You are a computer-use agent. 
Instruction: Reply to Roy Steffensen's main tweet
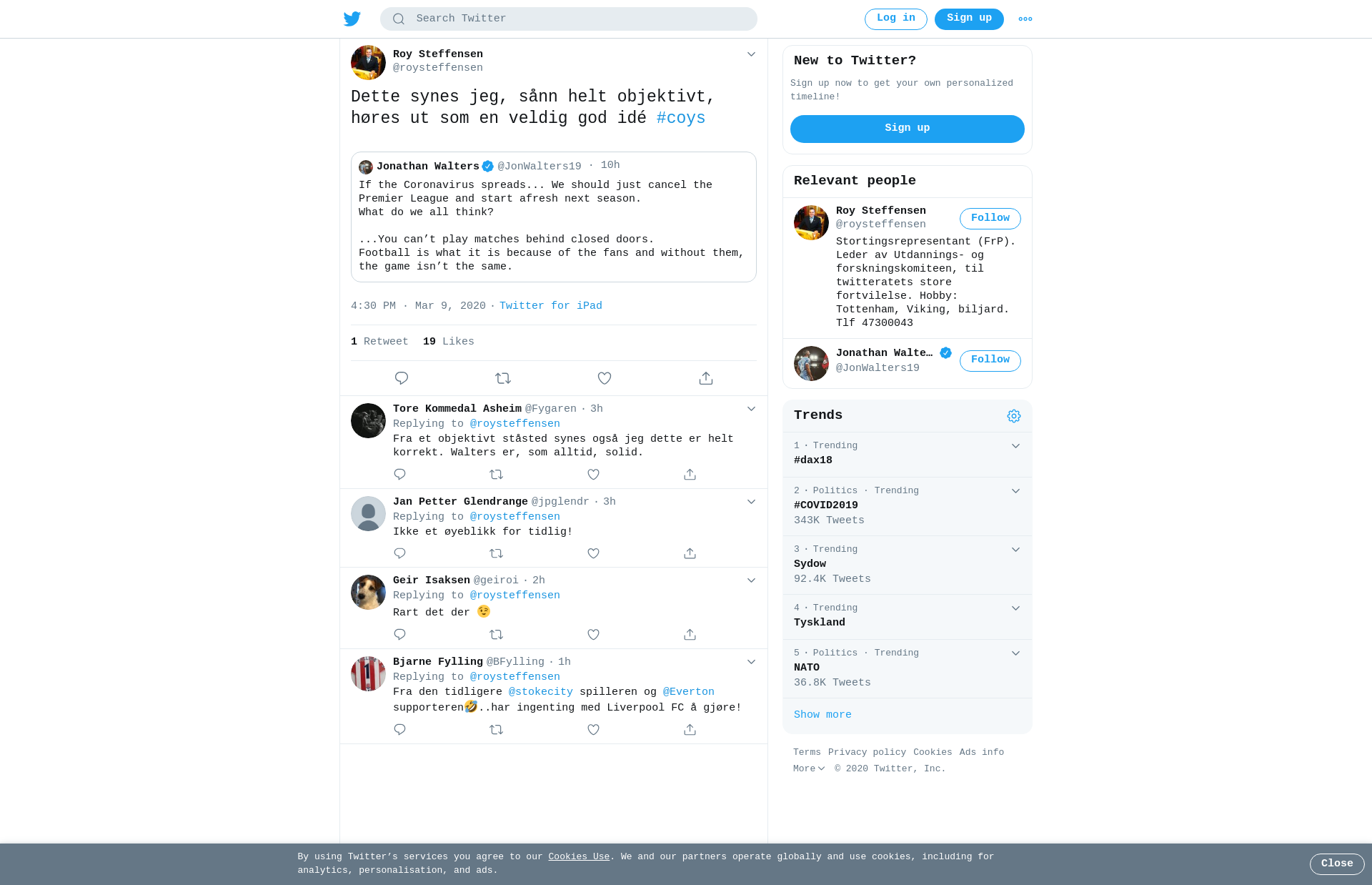[402, 378]
